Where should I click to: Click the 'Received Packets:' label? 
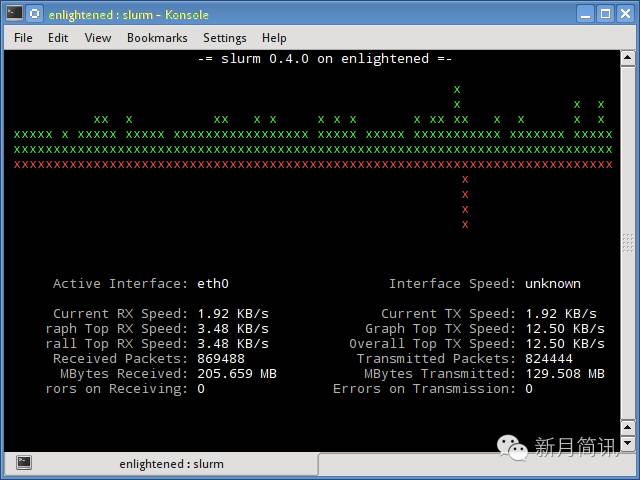[120, 359]
